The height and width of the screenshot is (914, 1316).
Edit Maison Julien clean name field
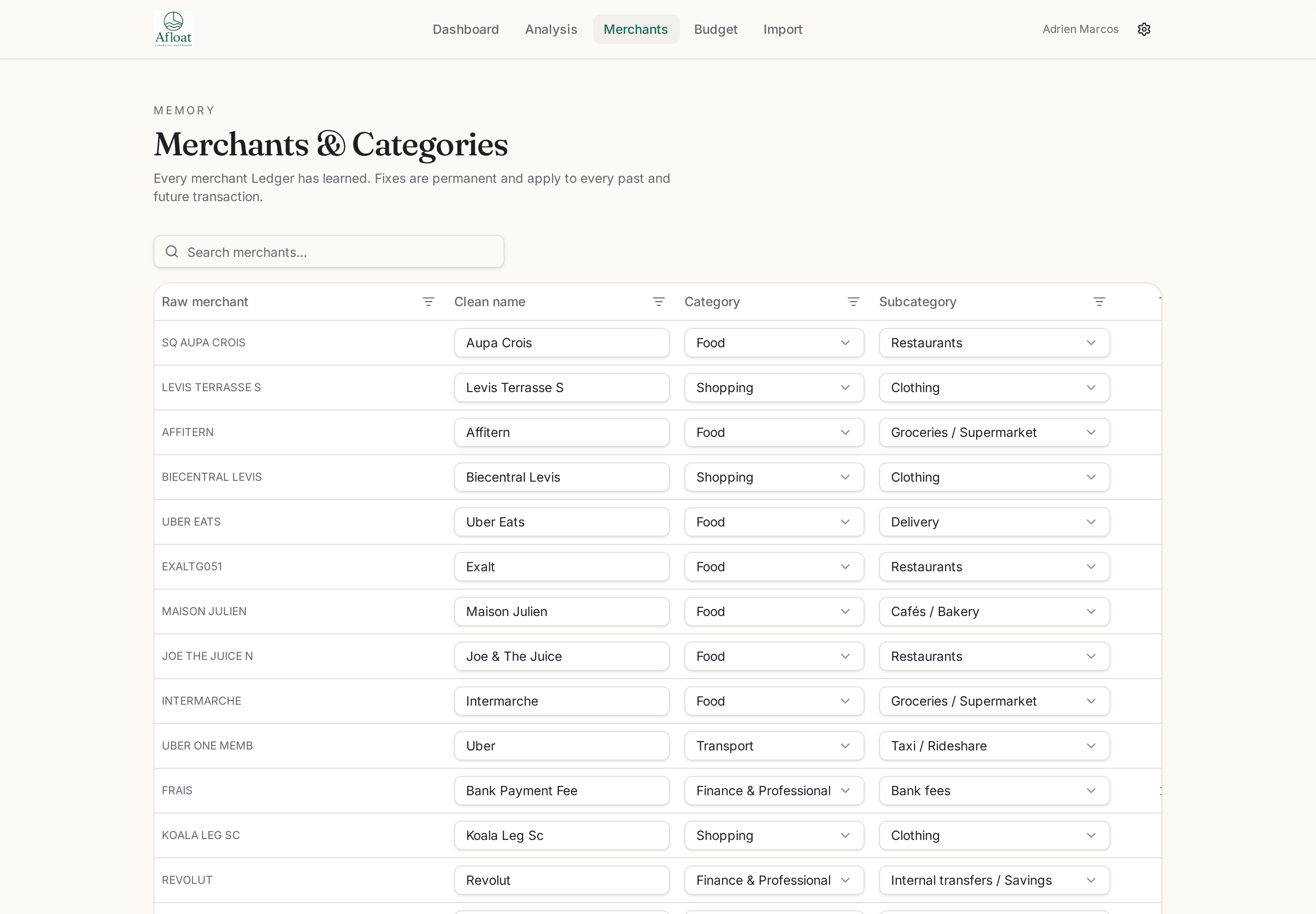[562, 611]
